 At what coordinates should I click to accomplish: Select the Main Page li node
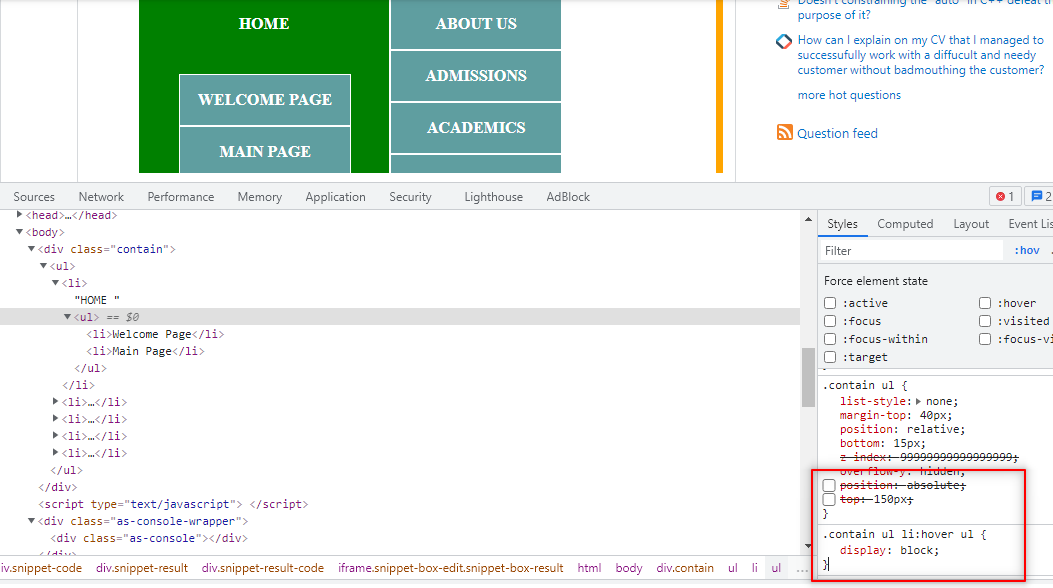point(145,351)
